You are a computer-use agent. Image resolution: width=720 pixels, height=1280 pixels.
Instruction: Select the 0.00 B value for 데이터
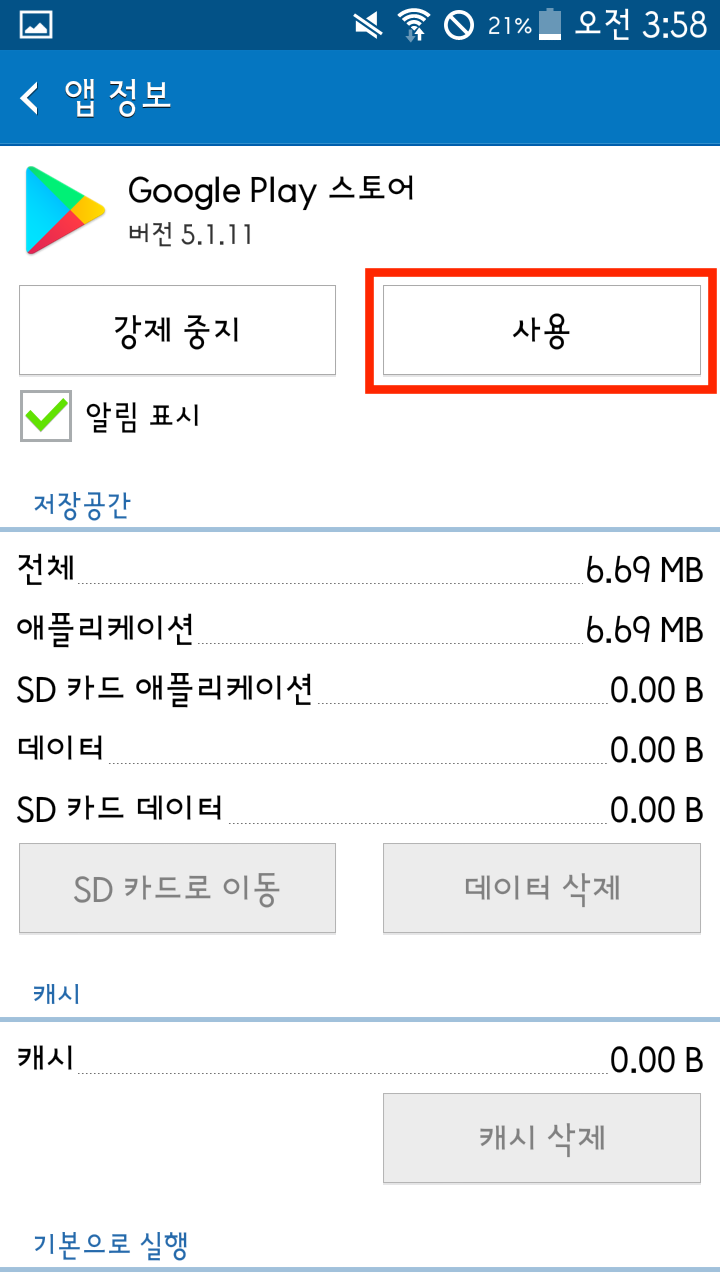pyautogui.click(x=656, y=750)
